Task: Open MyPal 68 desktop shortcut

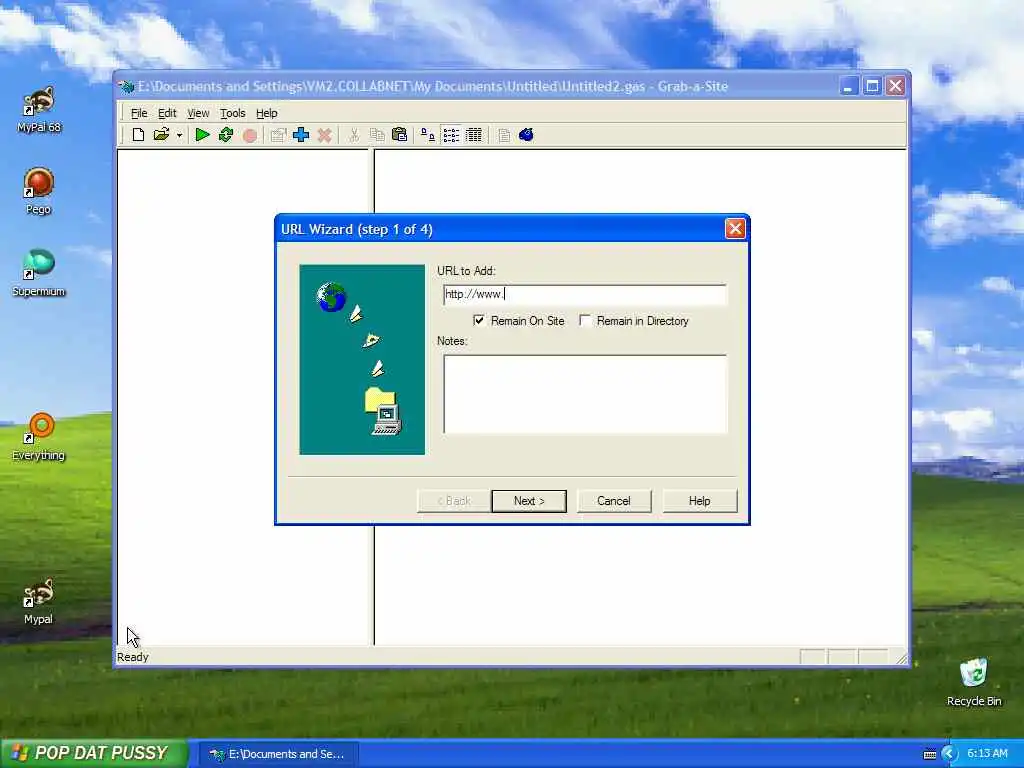Action: pos(39,110)
